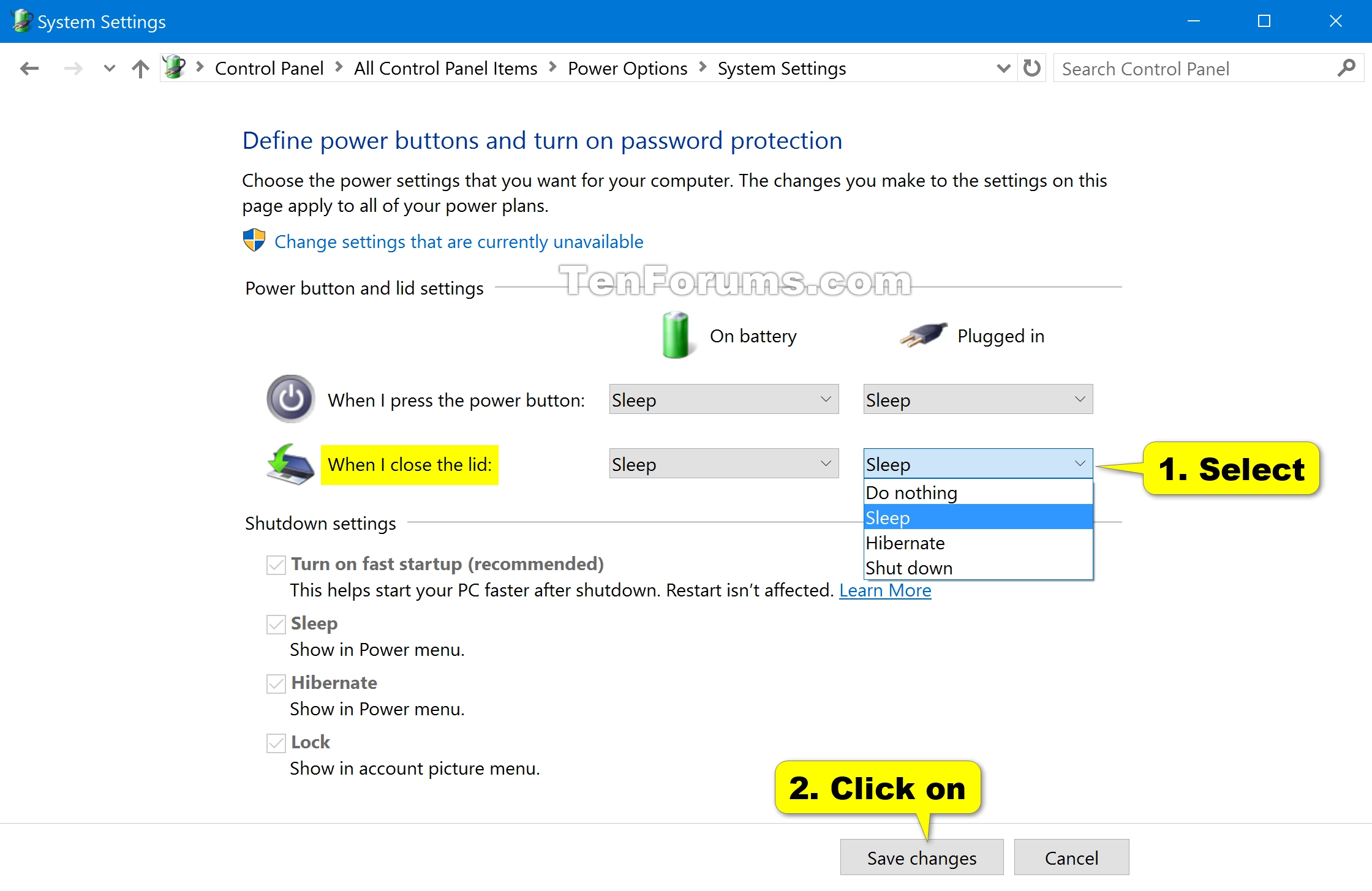The image size is (1372, 891).
Task: Go up one level with Up arrow
Action: (140, 69)
